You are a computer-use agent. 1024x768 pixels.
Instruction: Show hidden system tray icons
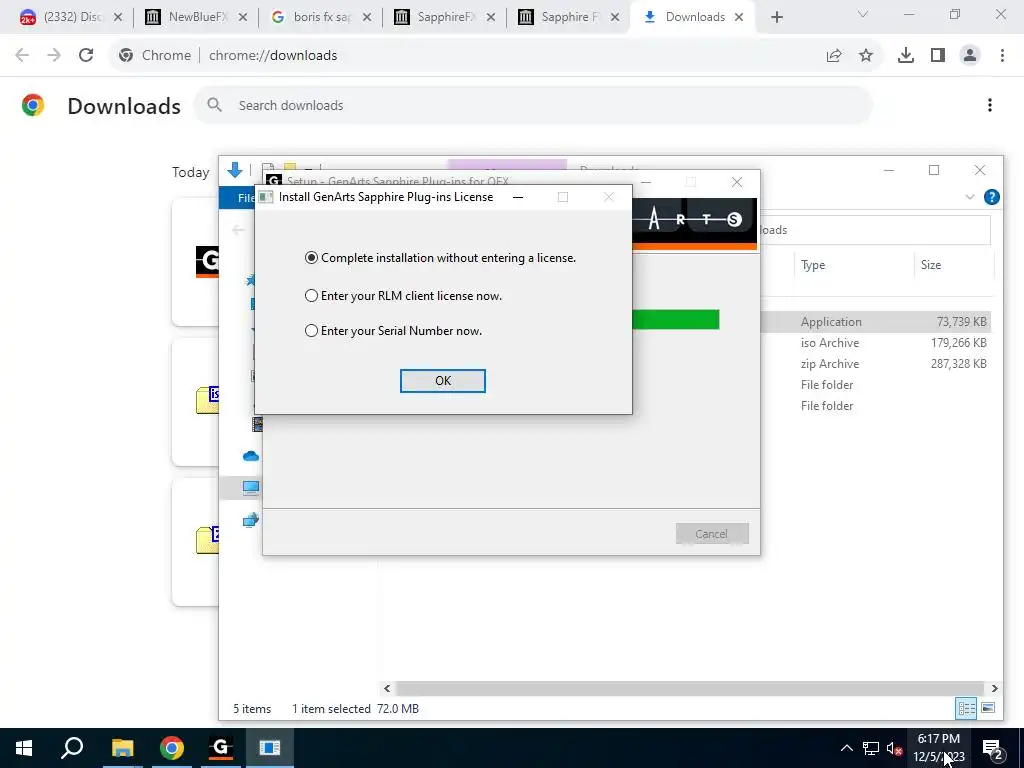(846, 748)
